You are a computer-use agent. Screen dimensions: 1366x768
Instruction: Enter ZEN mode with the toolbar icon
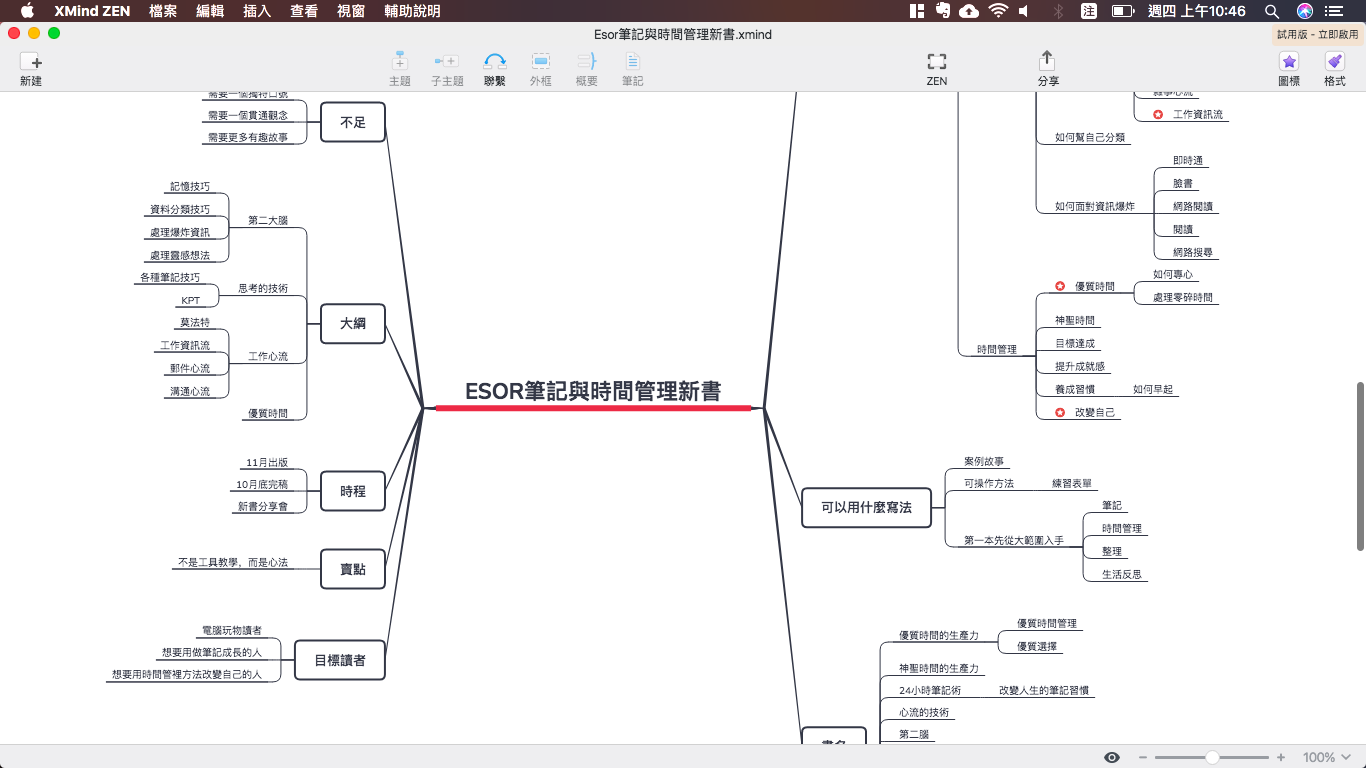tap(936, 61)
